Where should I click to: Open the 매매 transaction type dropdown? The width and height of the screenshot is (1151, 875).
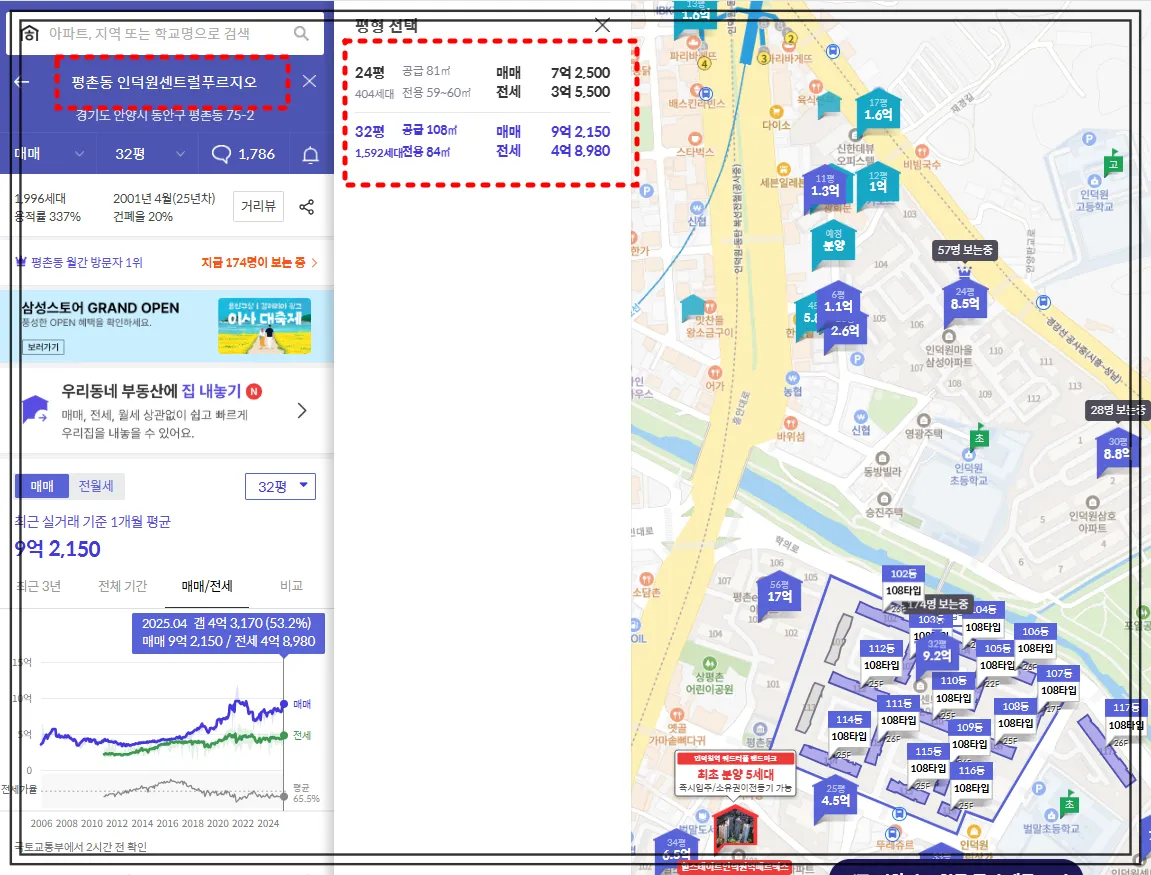pyautogui.click(x=49, y=154)
